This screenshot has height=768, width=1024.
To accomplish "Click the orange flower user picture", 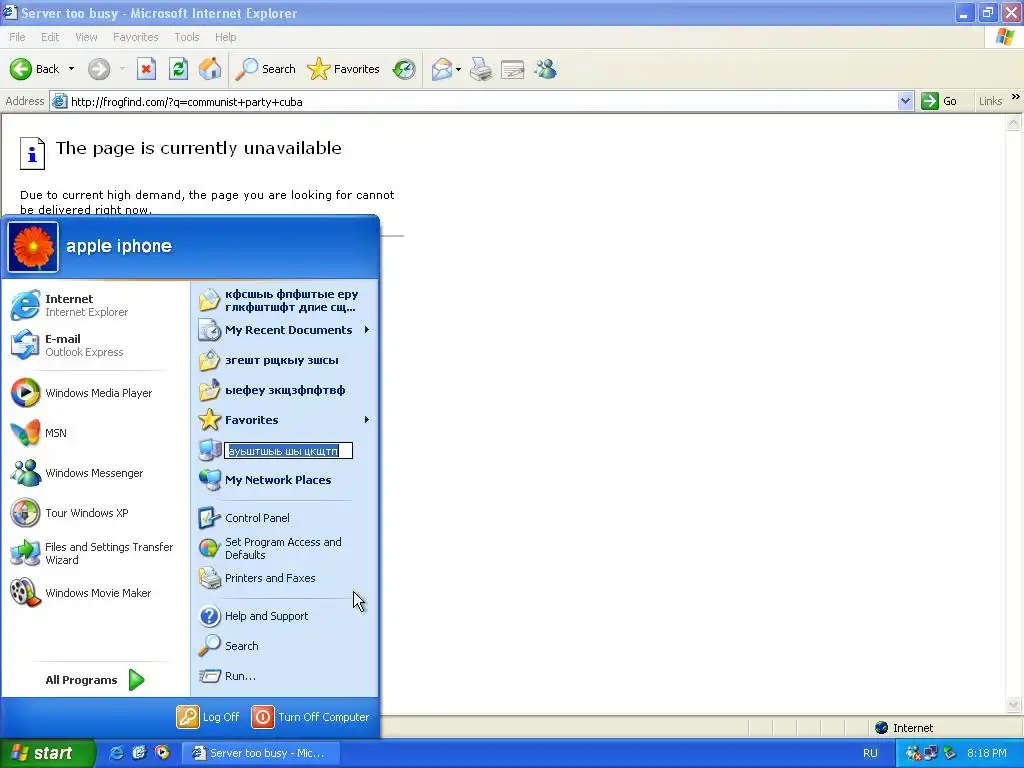I will (33, 247).
